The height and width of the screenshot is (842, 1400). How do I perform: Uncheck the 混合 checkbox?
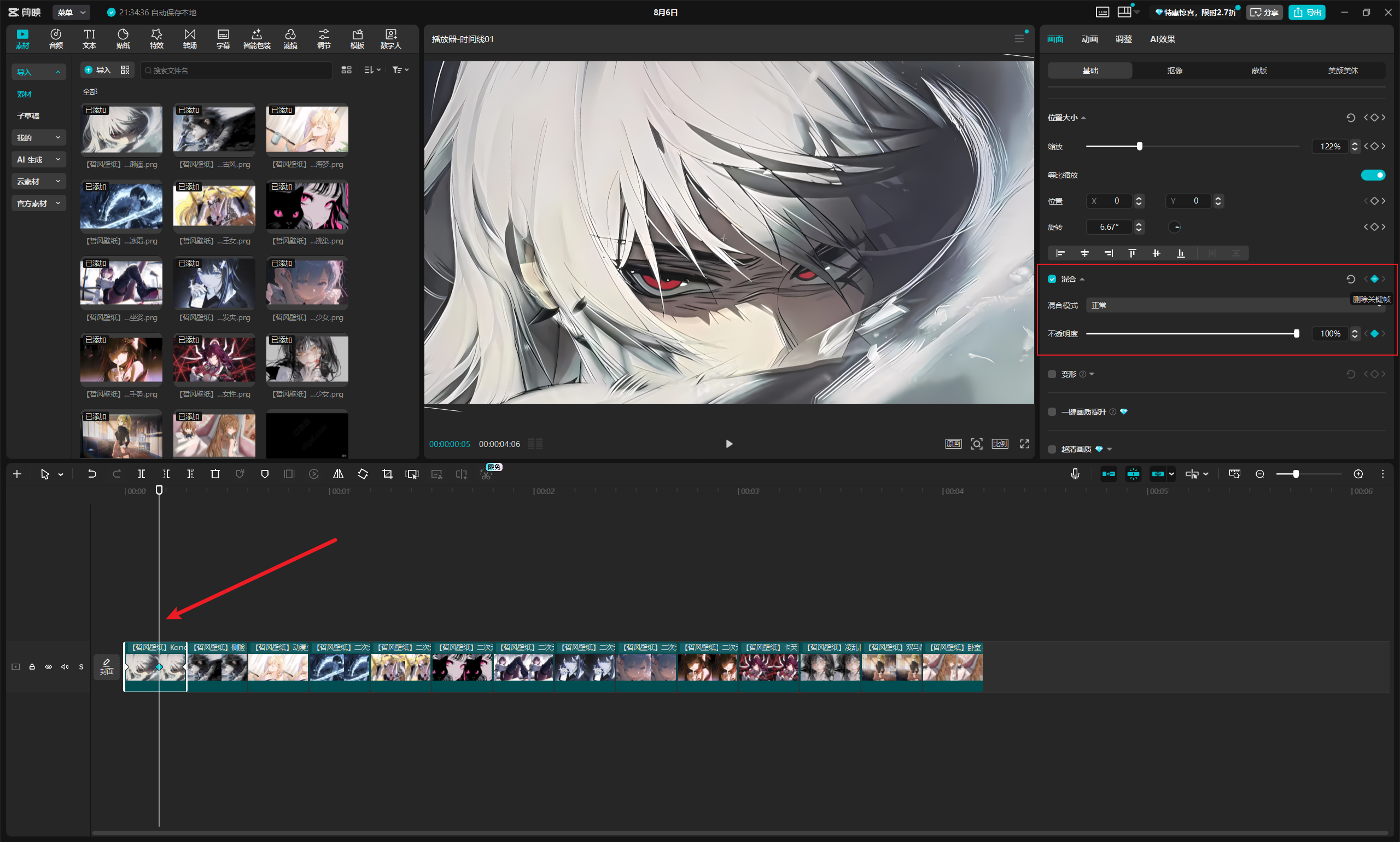pyautogui.click(x=1052, y=279)
